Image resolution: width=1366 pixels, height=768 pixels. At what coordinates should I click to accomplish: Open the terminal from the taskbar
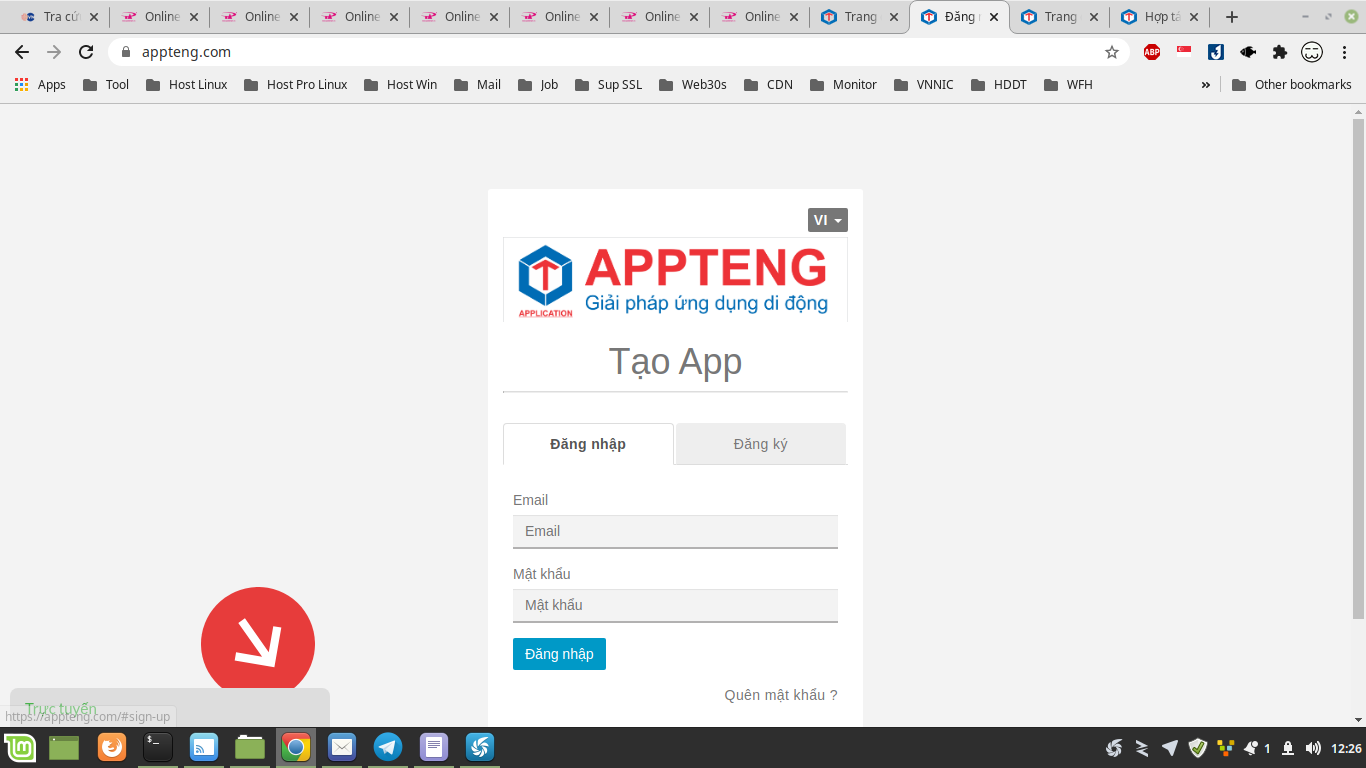(x=158, y=747)
